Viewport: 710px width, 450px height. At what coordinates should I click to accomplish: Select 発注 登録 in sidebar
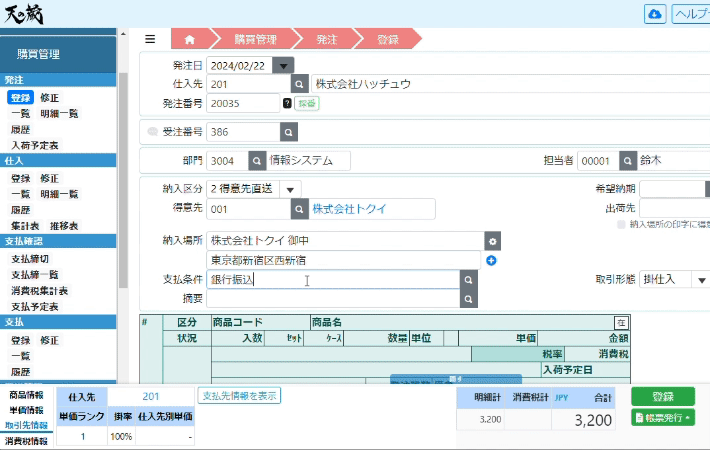click(x=20, y=98)
